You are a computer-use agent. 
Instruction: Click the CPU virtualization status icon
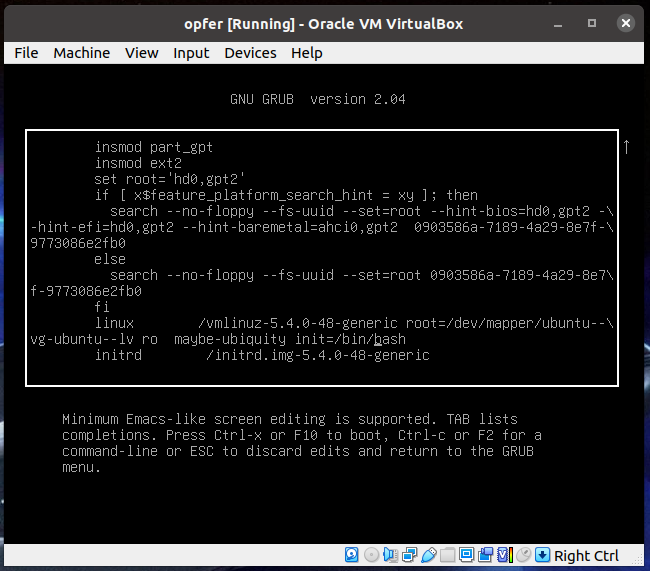point(504,555)
